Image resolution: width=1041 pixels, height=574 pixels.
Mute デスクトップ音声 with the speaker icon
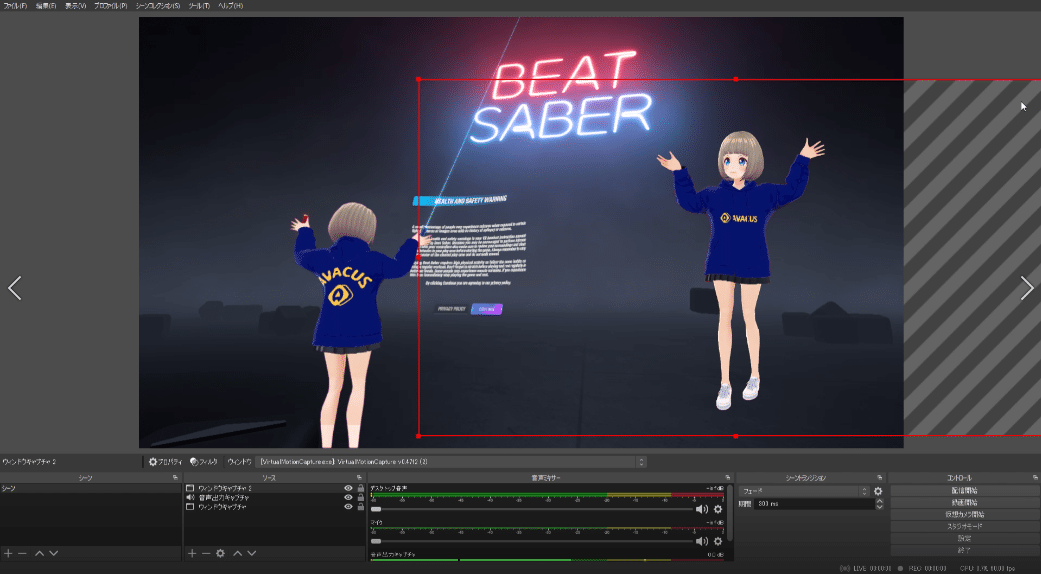(x=701, y=509)
